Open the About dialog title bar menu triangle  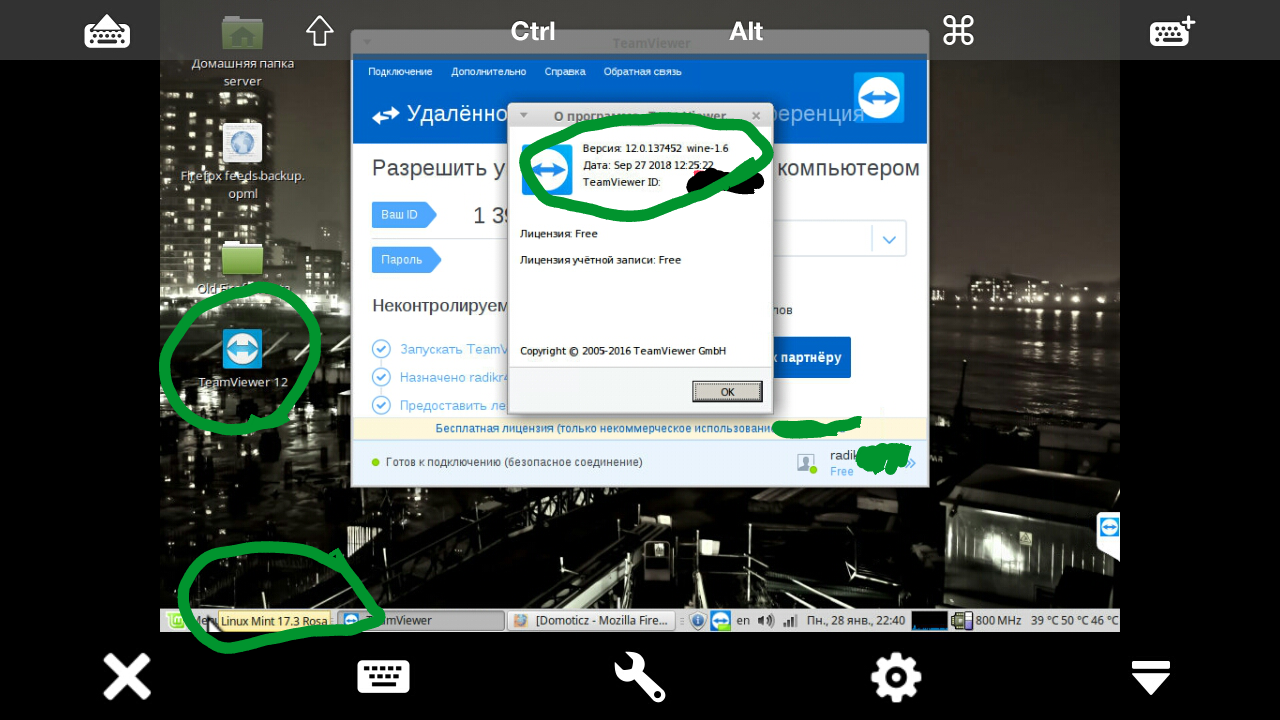coord(523,115)
